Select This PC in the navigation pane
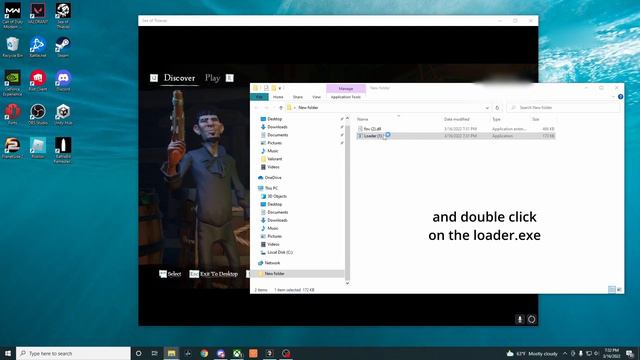This screenshot has width=640, height=360. (271, 188)
